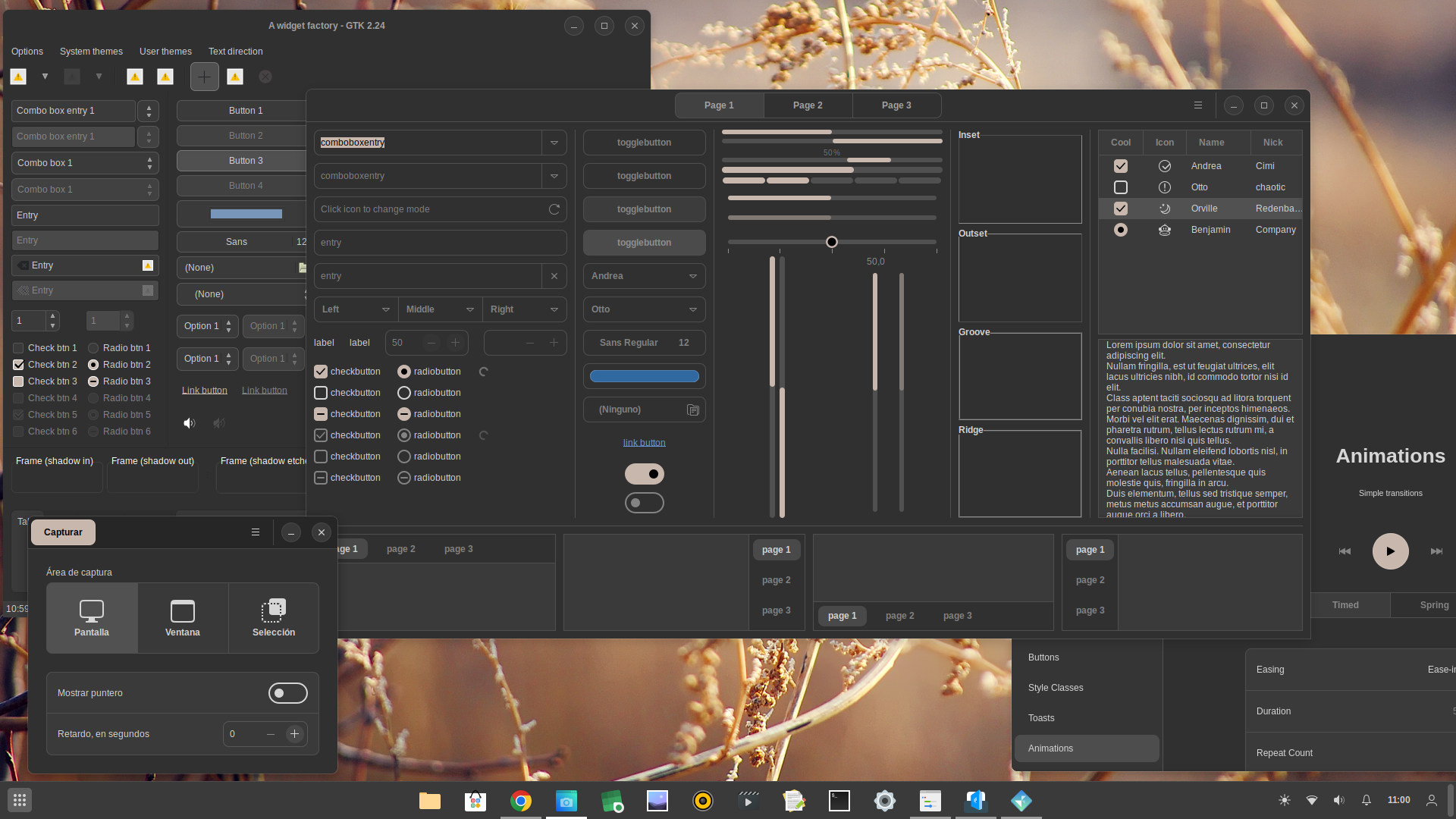This screenshot has width=1456, height=819.
Task: Select the Cool radio in Benjamin row
Action: [1121, 230]
